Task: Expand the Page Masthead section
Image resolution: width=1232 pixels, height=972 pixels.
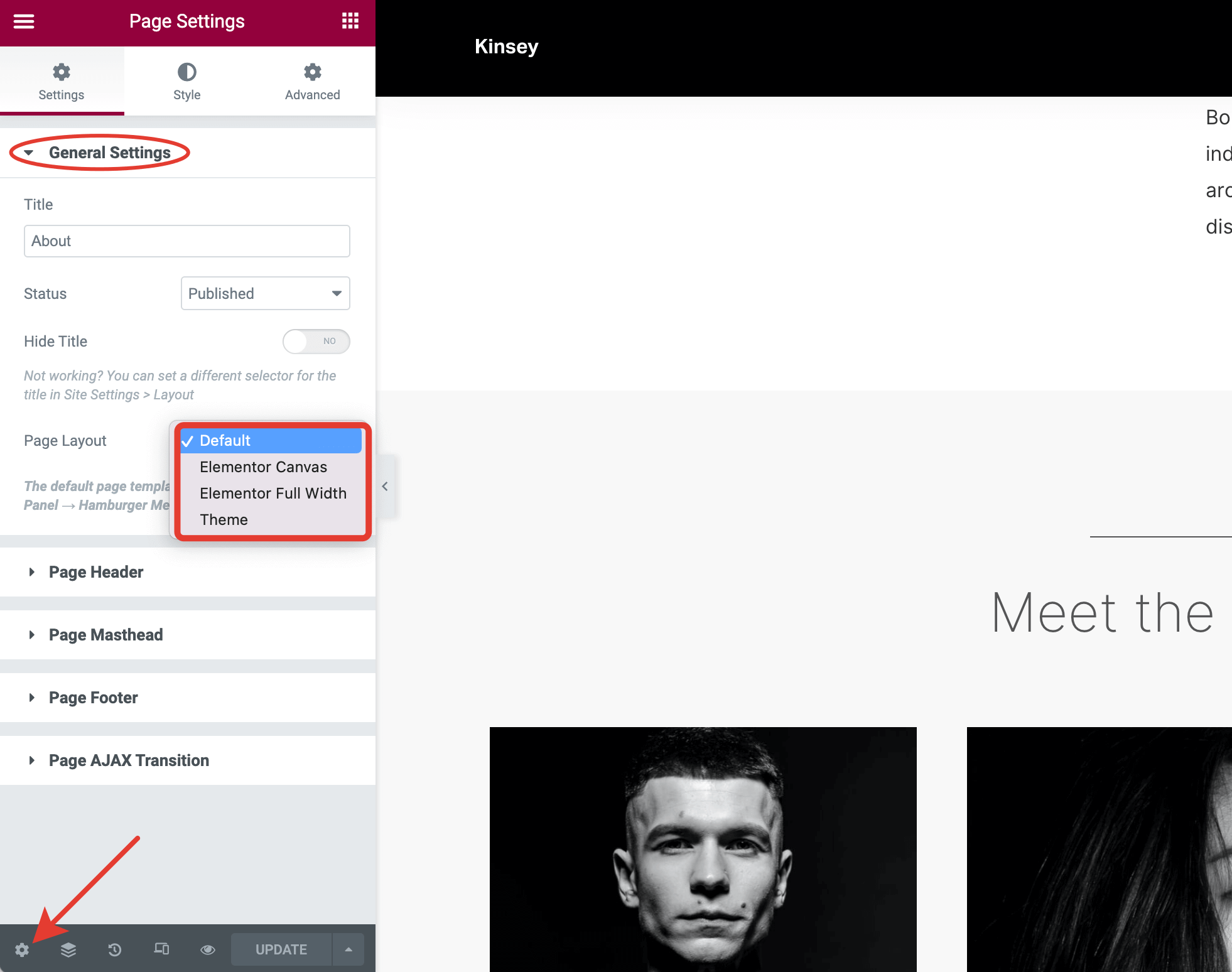Action: (105, 635)
